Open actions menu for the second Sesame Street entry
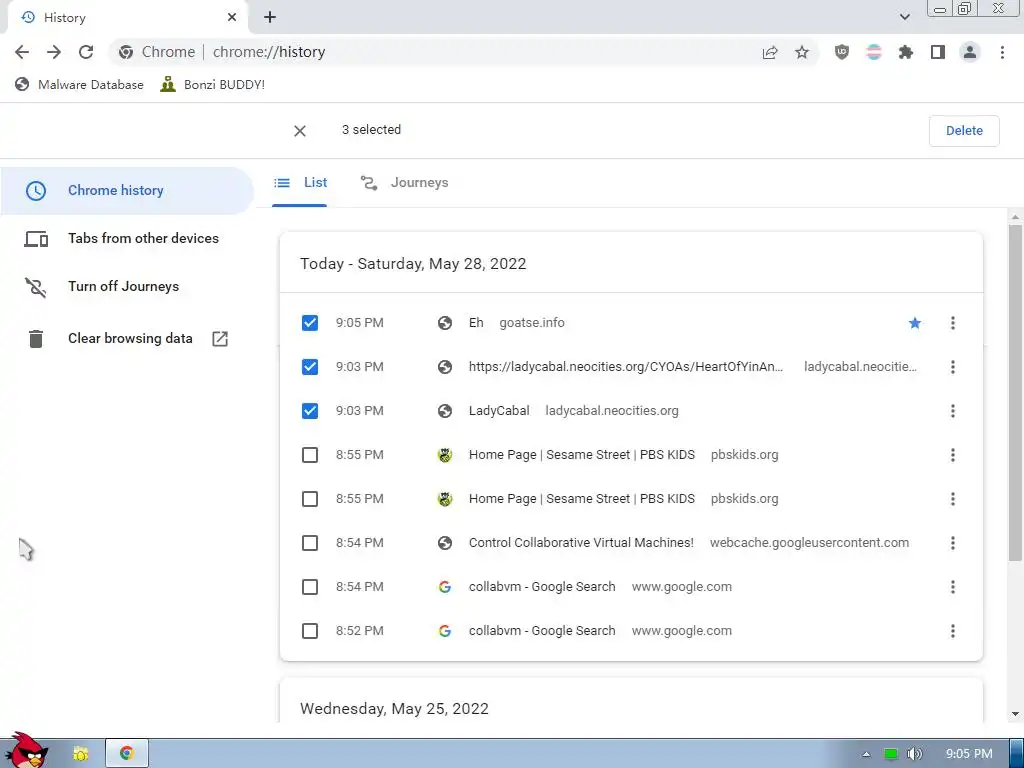Screen dimensions: 1024x768 pyautogui.click(x=953, y=499)
